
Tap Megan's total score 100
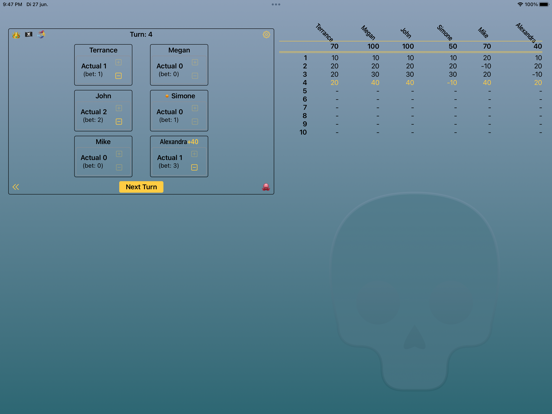(x=373, y=46)
